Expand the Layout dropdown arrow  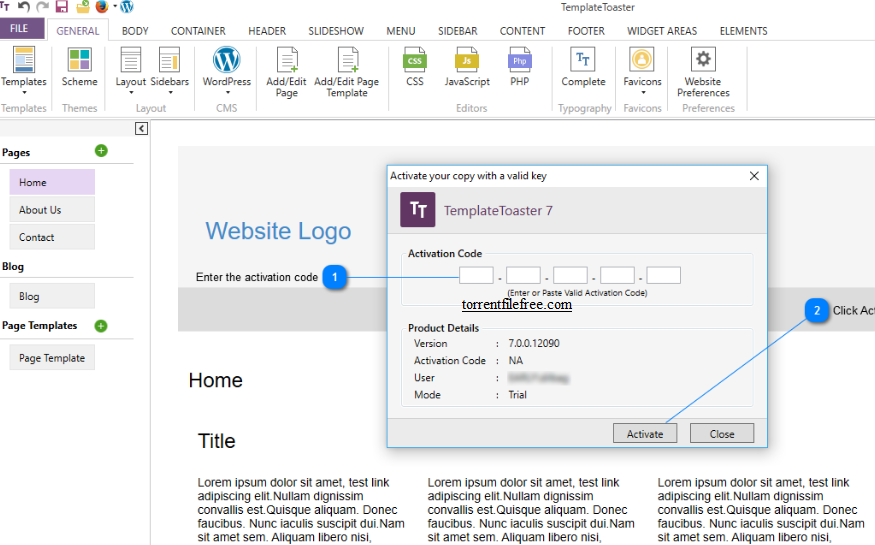coord(131,93)
